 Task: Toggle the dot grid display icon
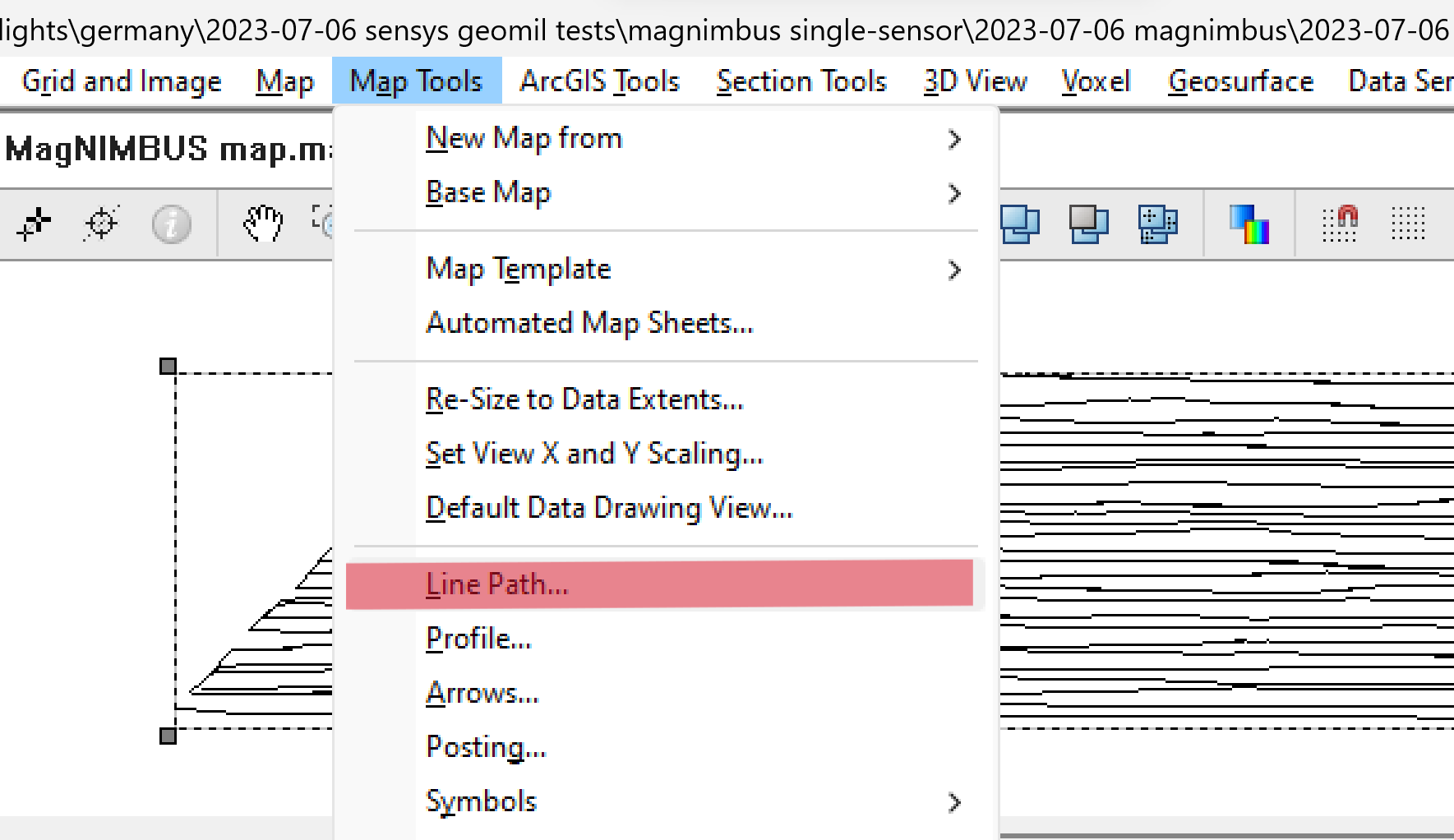tap(1410, 224)
